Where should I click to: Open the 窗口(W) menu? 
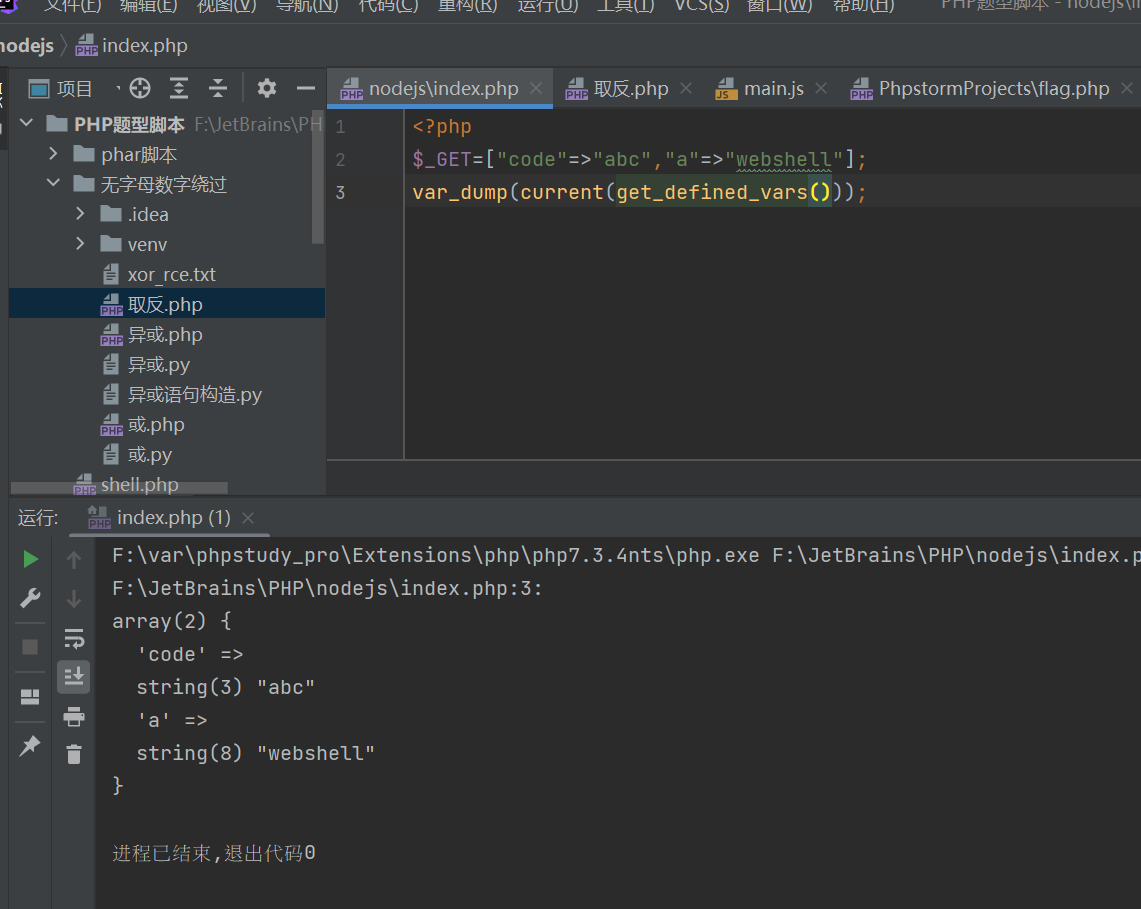point(779,6)
